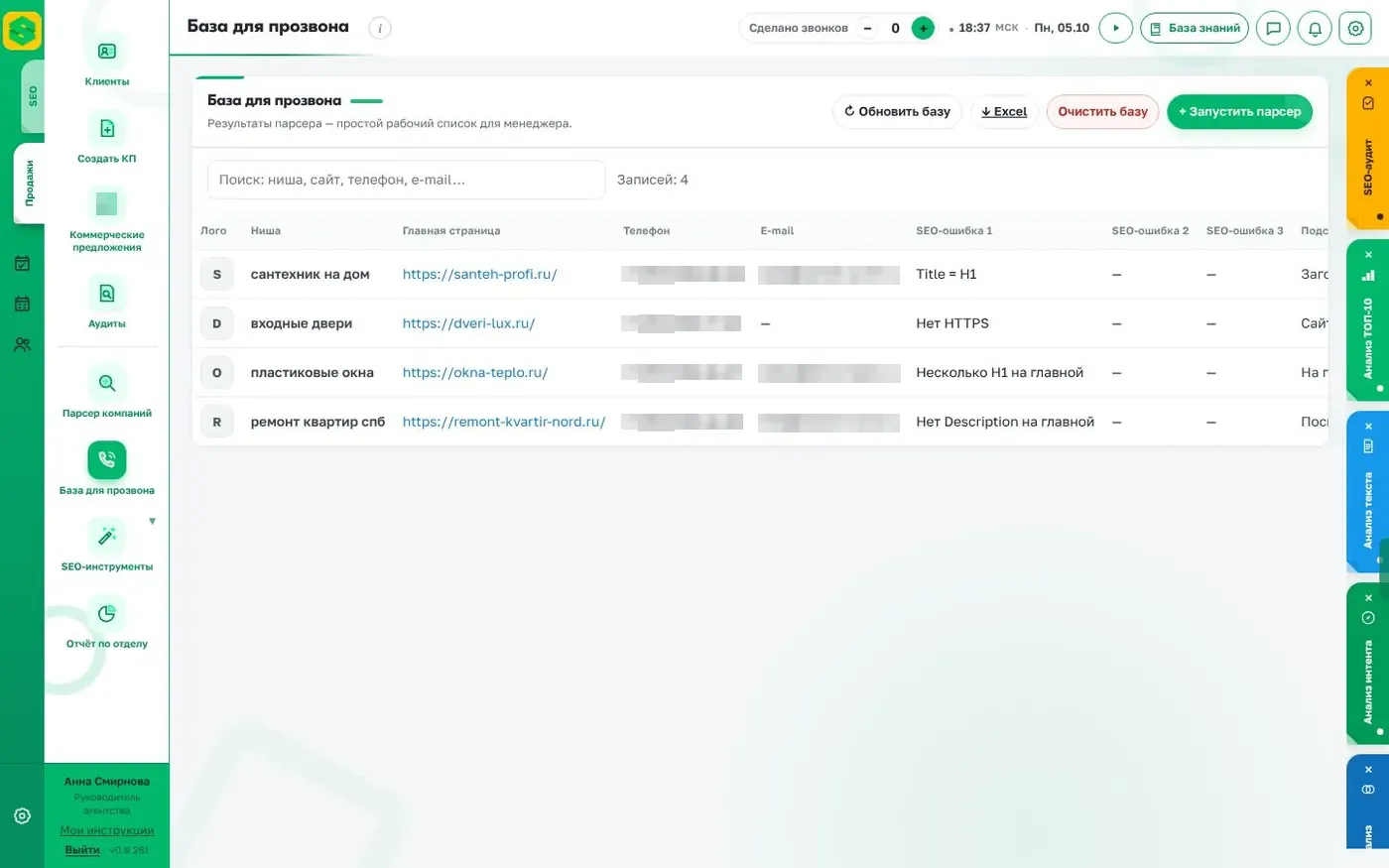Open link https://okna-teplo.ru/
This screenshot has width=1389, height=868.
pos(475,373)
